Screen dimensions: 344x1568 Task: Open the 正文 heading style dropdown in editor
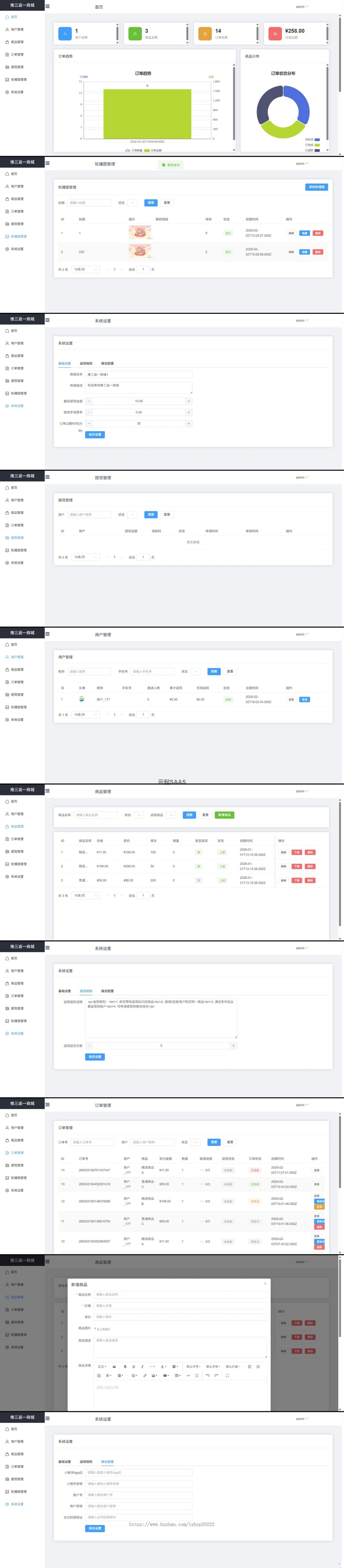(102, 1367)
